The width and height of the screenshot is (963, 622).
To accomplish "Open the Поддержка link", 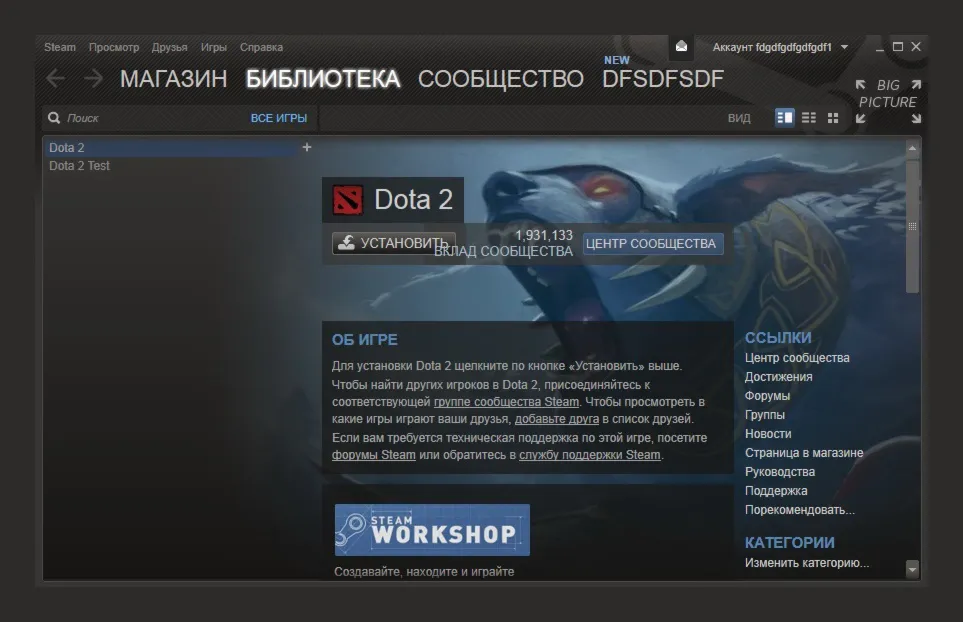I will (776, 491).
